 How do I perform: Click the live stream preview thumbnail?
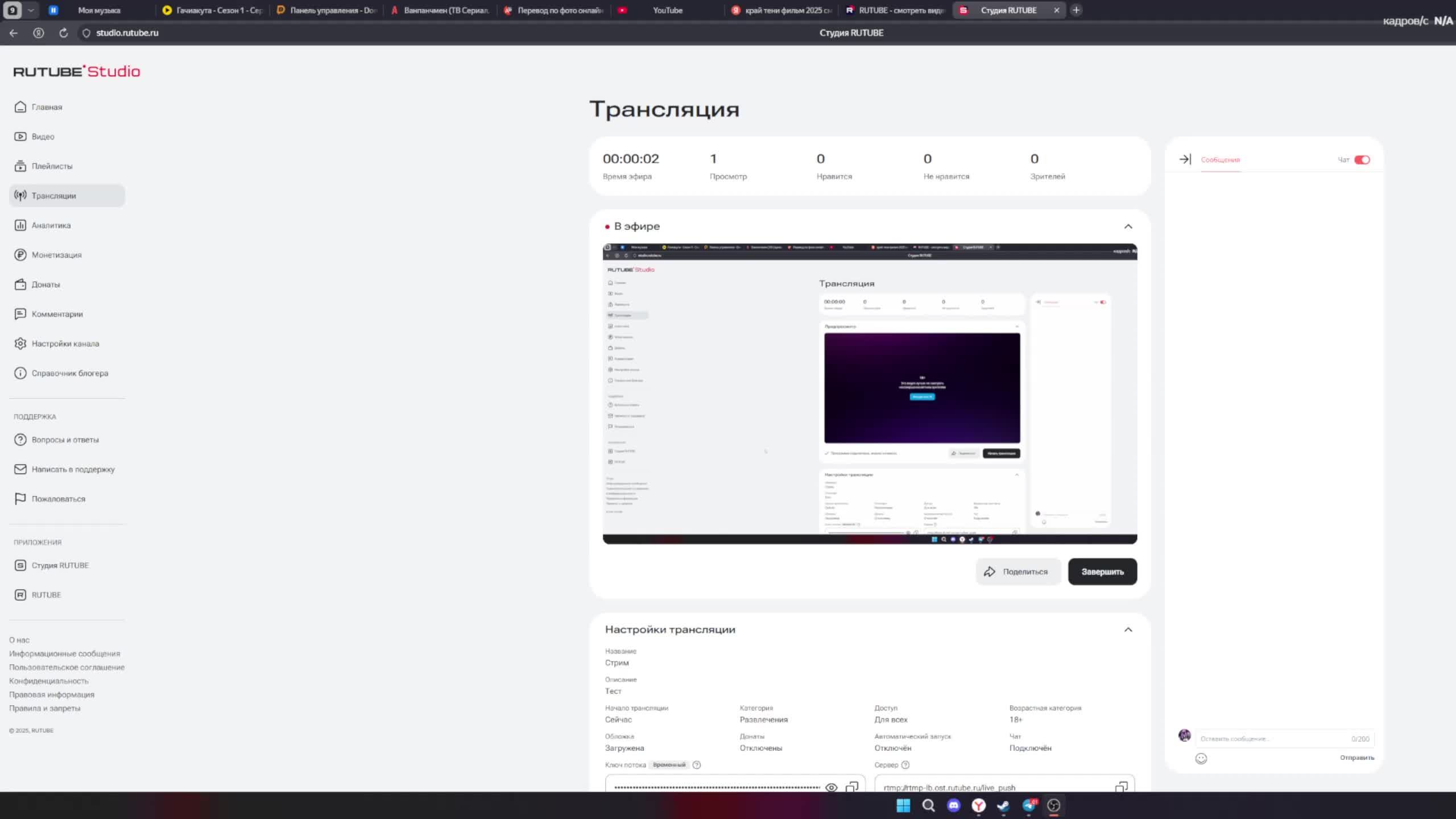870,394
